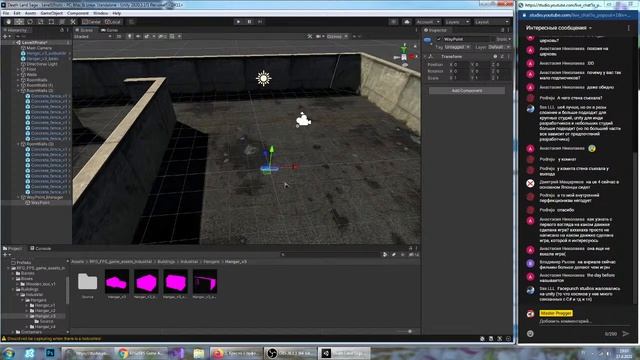Image resolution: width=640 pixels, height=360 pixels.
Task: Select the Rotate tool in Unity toolbar
Action: [x=30, y=22]
